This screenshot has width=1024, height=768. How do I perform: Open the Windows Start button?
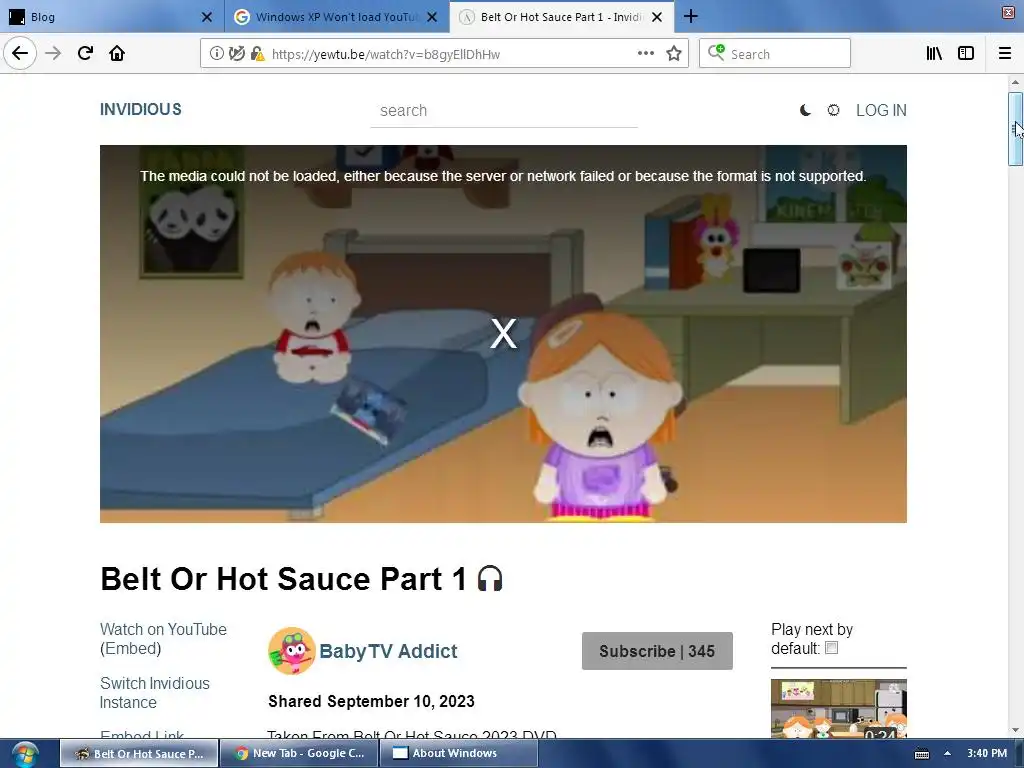click(x=25, y=754)
